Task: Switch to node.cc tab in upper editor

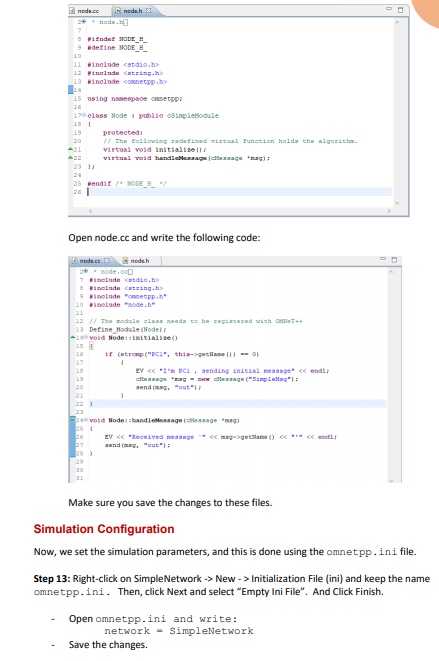Action: (x=85, y=11)
